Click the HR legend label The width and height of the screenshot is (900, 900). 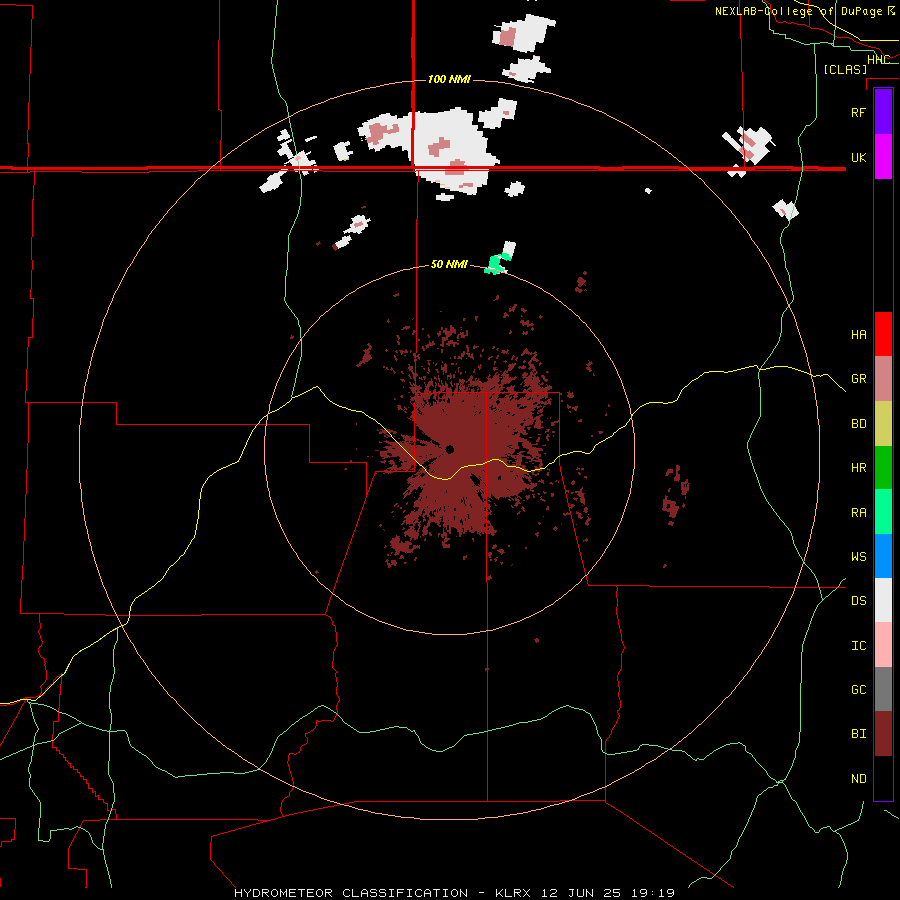858,468
